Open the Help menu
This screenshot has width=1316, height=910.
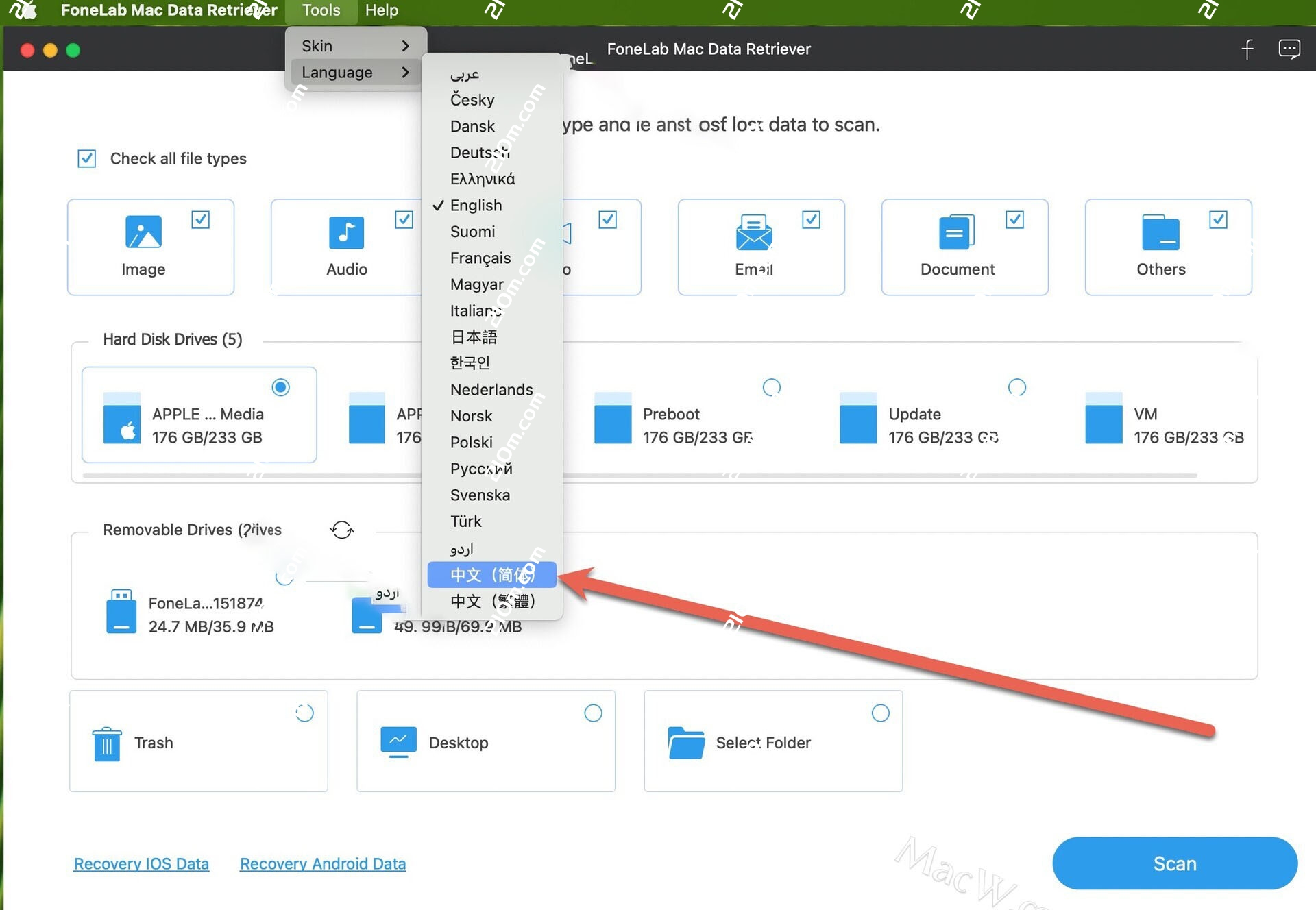pyautogui.click(x=381, y=10)
